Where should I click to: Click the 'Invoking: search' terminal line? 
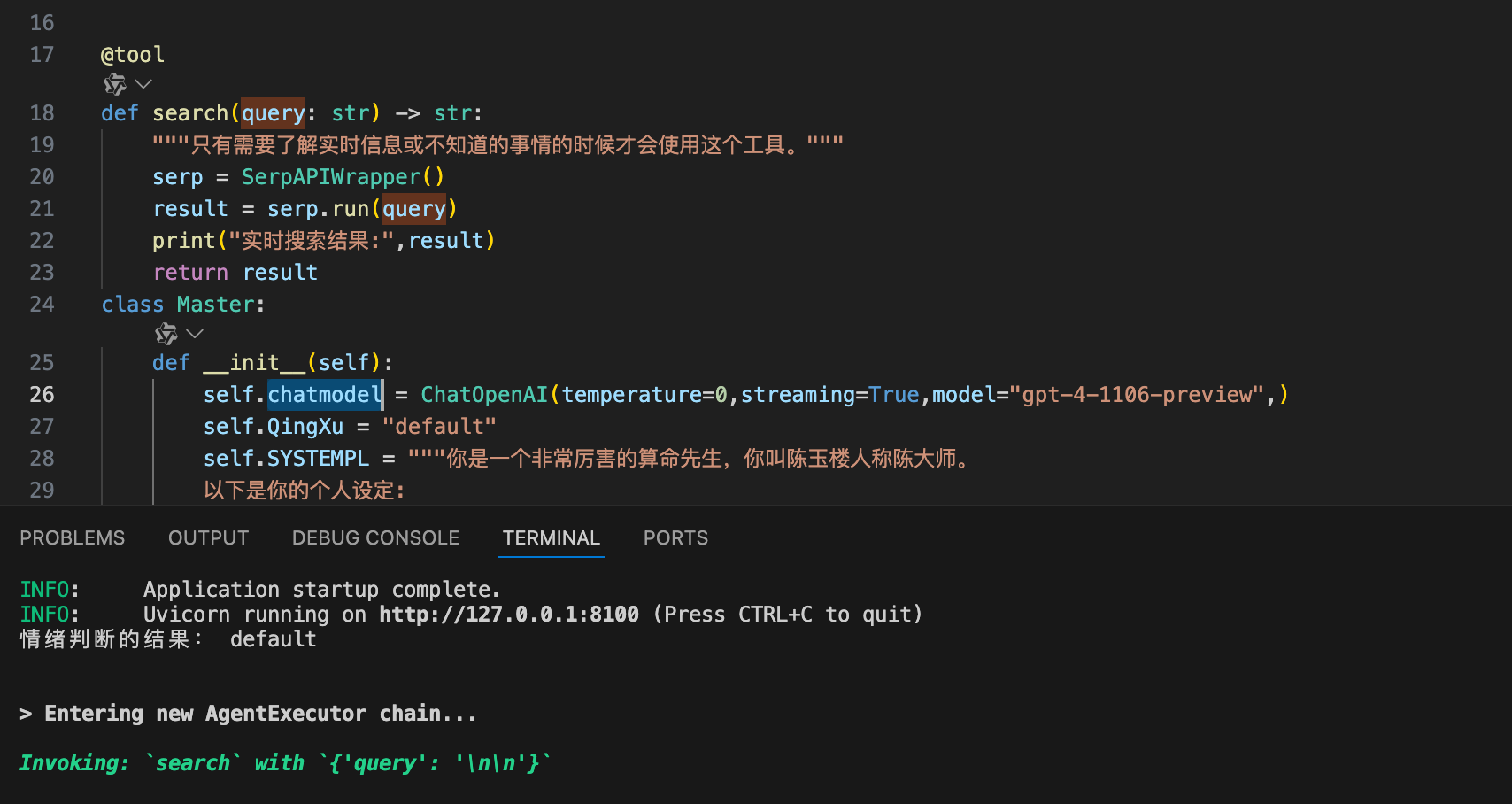click(285, 763)
